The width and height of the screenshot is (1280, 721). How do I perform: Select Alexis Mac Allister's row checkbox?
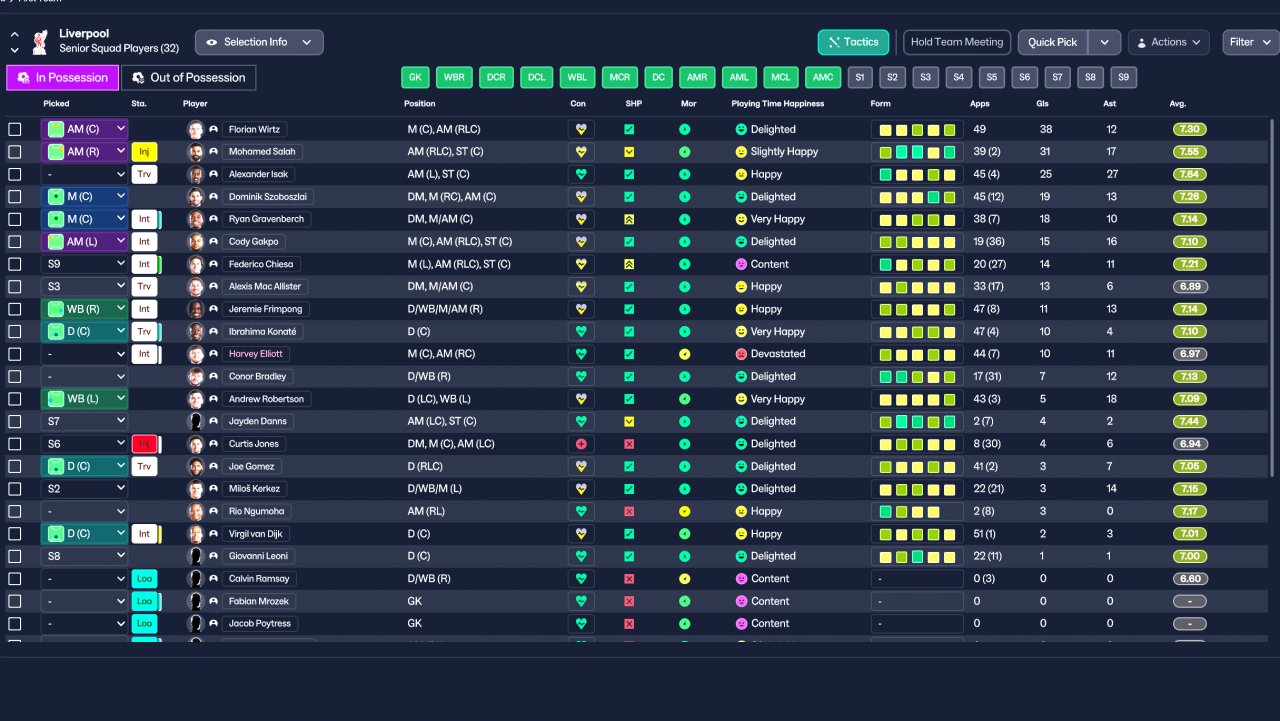click(x=15, y=286)
